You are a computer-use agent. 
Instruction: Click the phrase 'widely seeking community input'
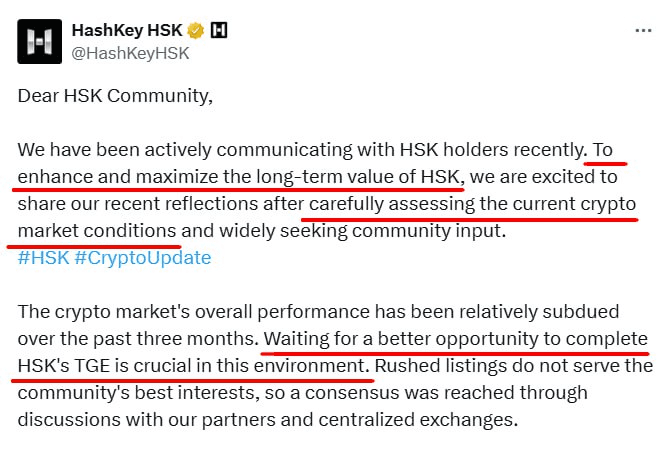tap(362, 231)
